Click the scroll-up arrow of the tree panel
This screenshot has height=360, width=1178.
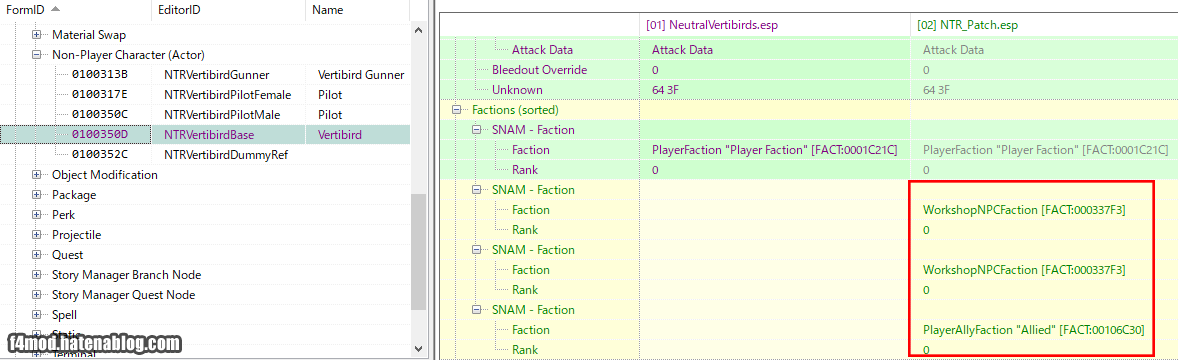tap(418, 29)
